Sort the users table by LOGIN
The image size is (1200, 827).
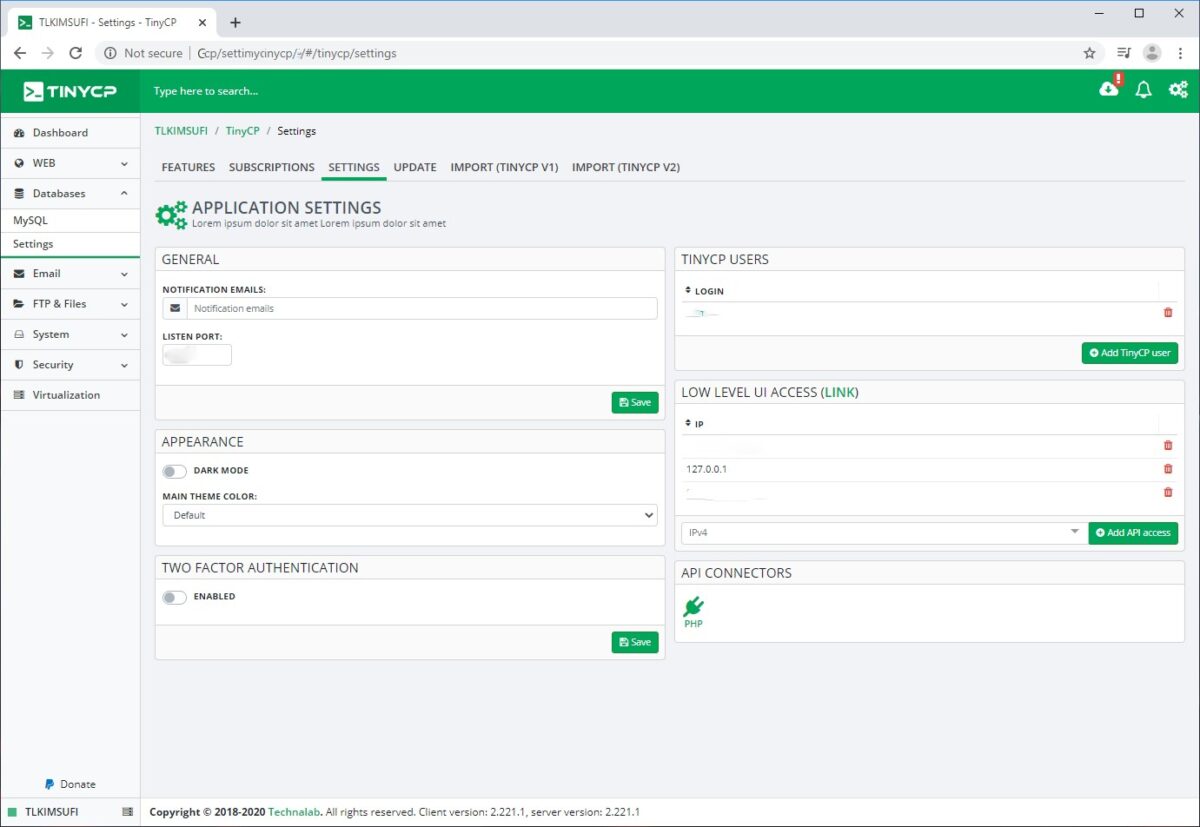[x=704, y=291]
